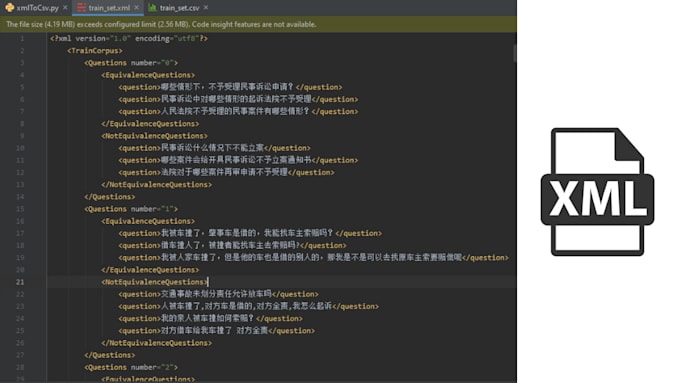The width and height of the screenshot is (680, 383).
Task: Click the xml version declaration on line 1
Action: [129, 38]
